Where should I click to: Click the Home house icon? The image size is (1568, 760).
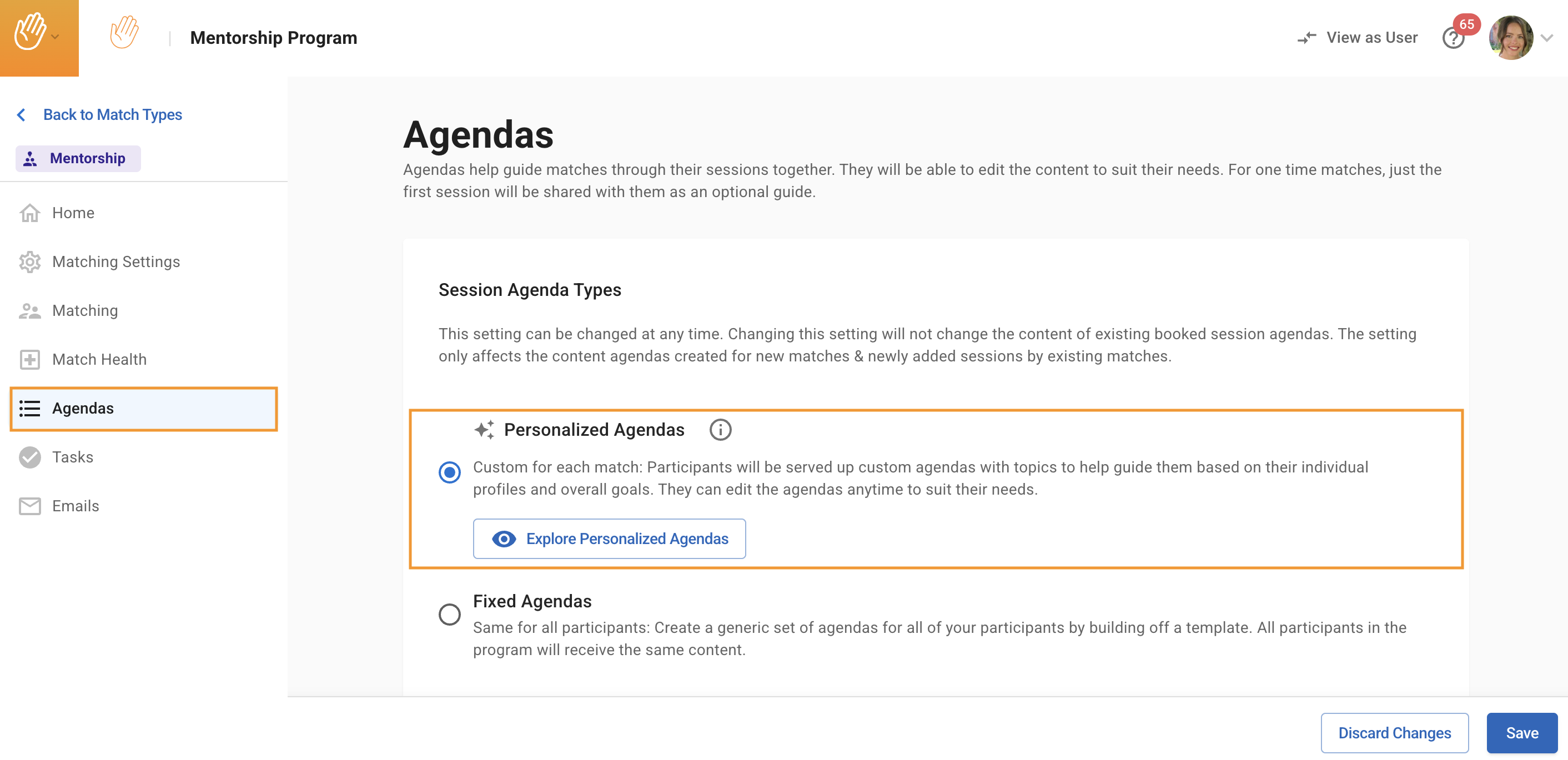click(29, 213)
